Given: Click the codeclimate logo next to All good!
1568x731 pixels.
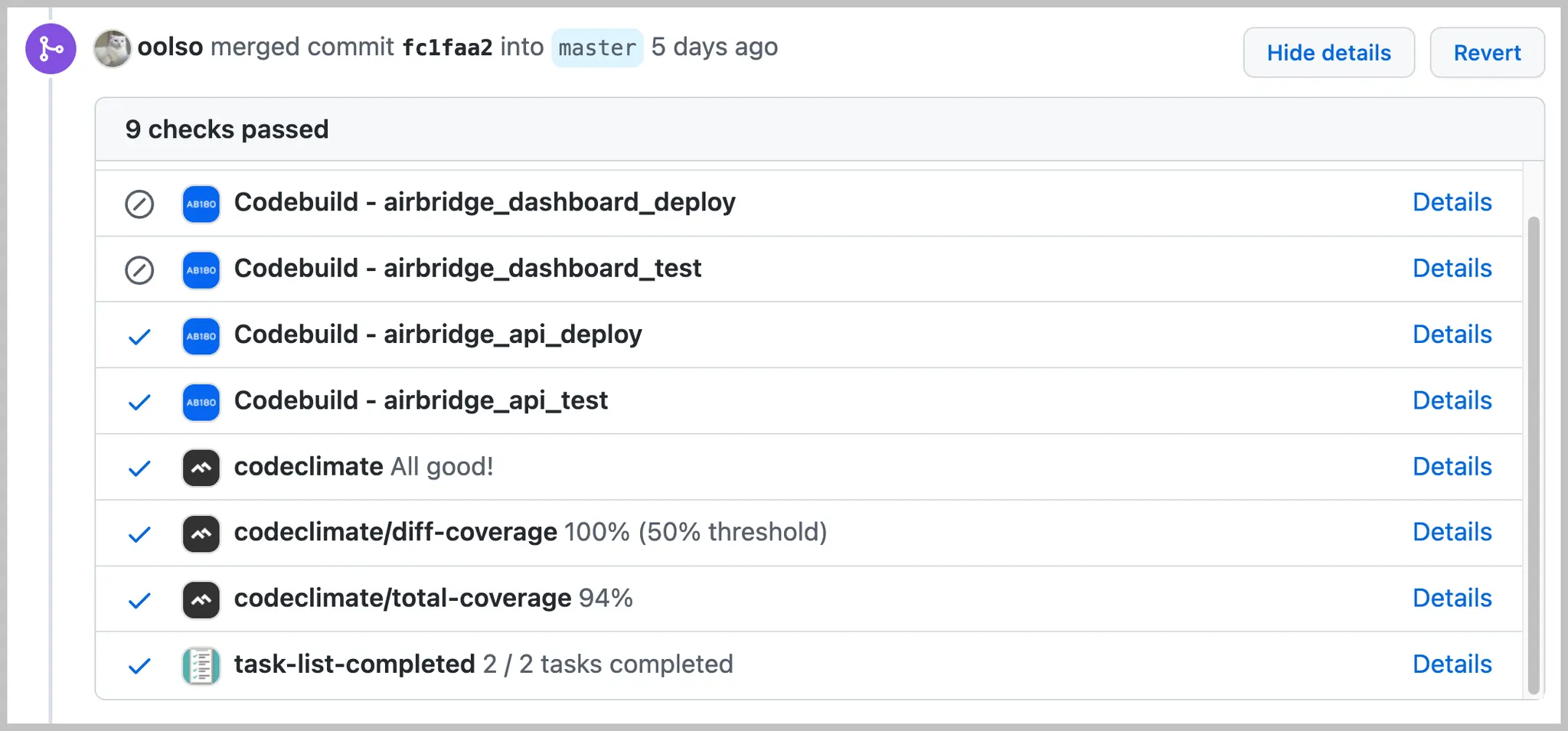Looking at the screenshot, I should 201,468.
